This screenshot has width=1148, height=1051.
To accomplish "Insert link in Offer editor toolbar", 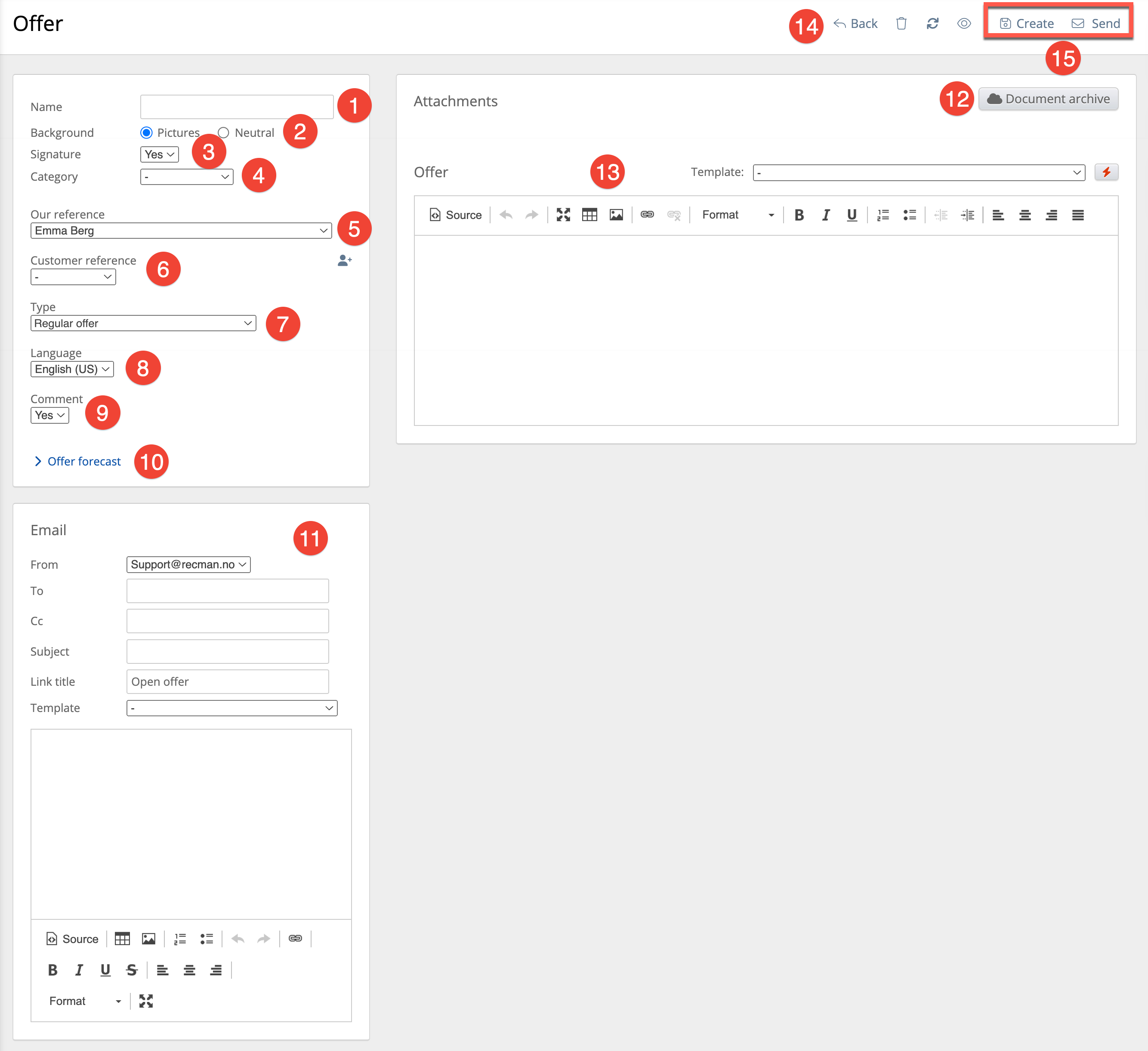I will coord(647,215).
